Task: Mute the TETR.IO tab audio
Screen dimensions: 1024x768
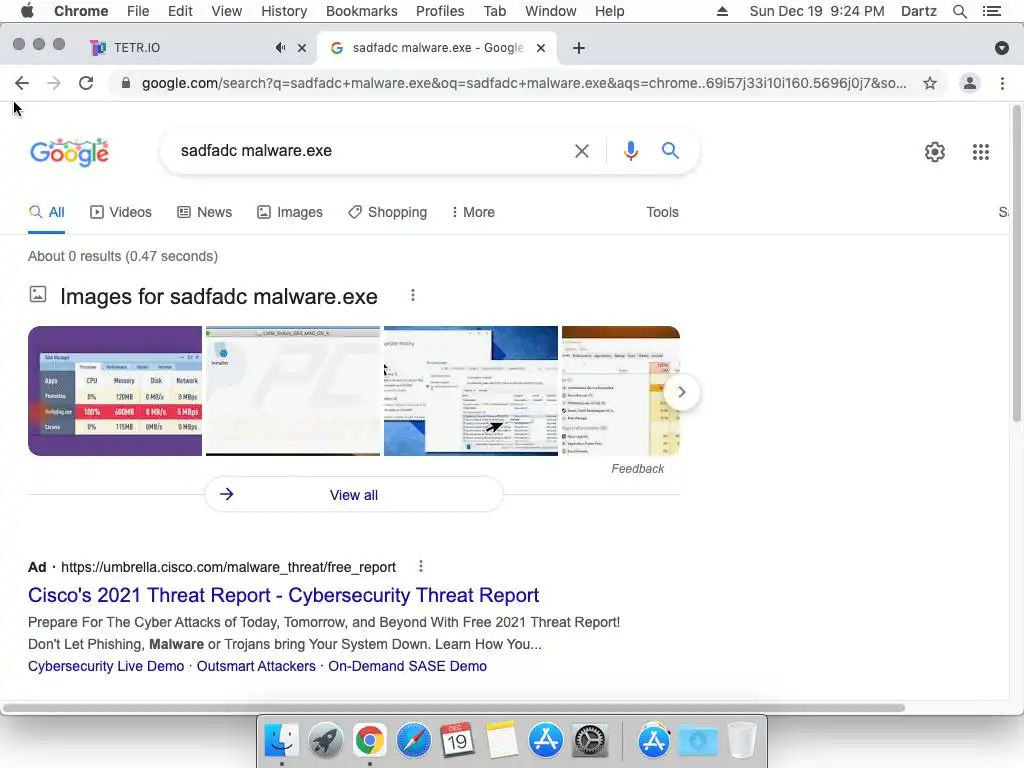Action: tap(280, 48)
